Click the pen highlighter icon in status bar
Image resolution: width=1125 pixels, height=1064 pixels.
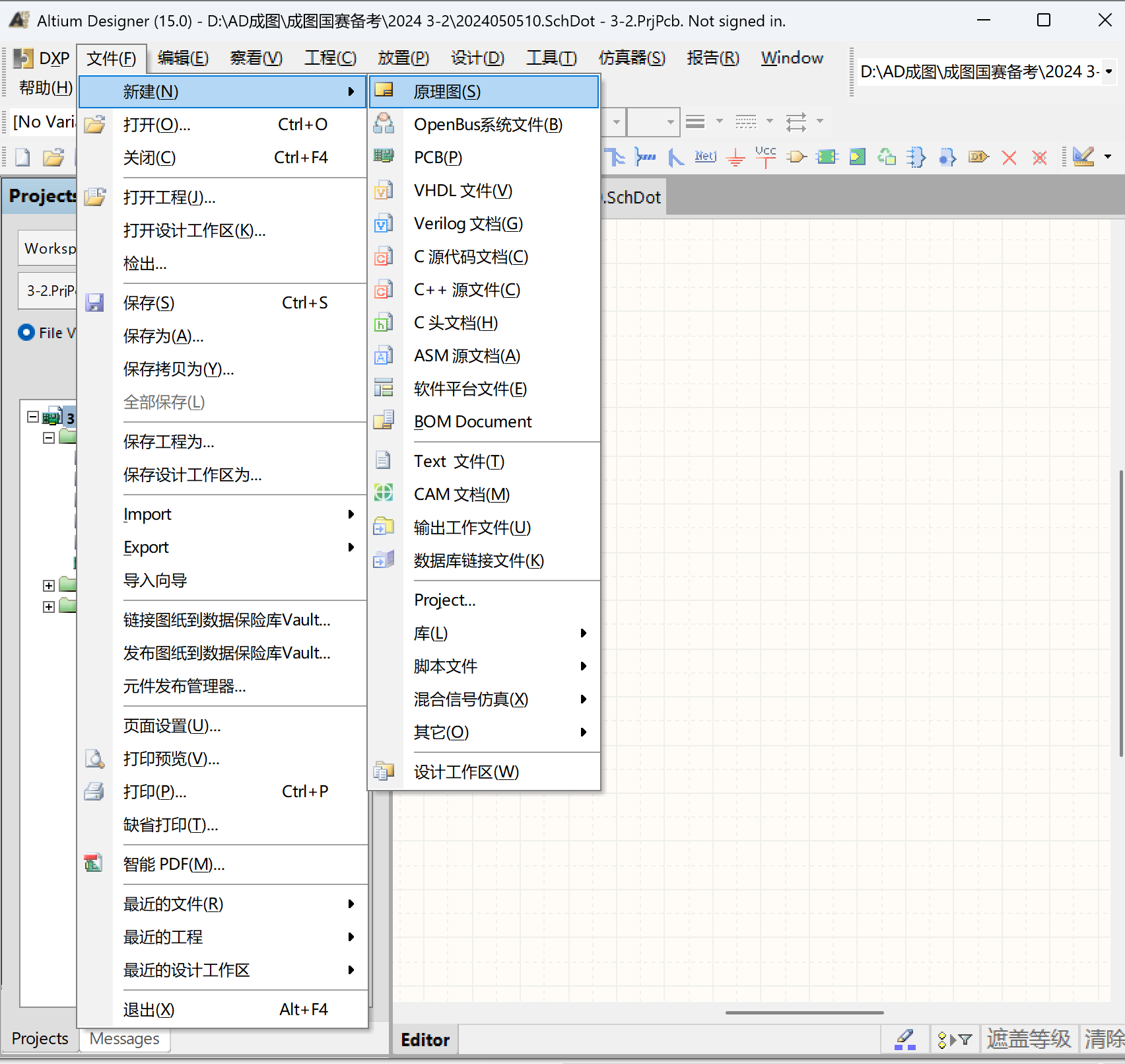click(x=905, y=1040)
